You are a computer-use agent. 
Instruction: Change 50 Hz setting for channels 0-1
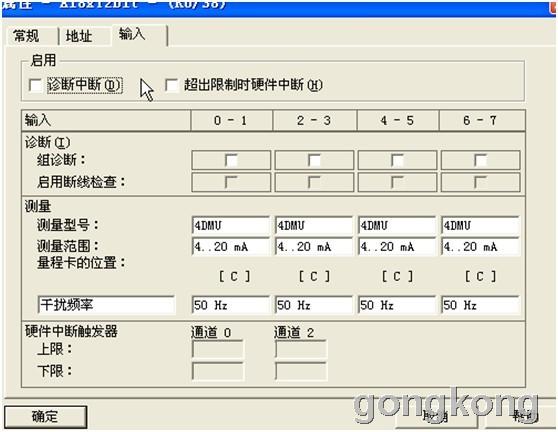tap(231, 305)
